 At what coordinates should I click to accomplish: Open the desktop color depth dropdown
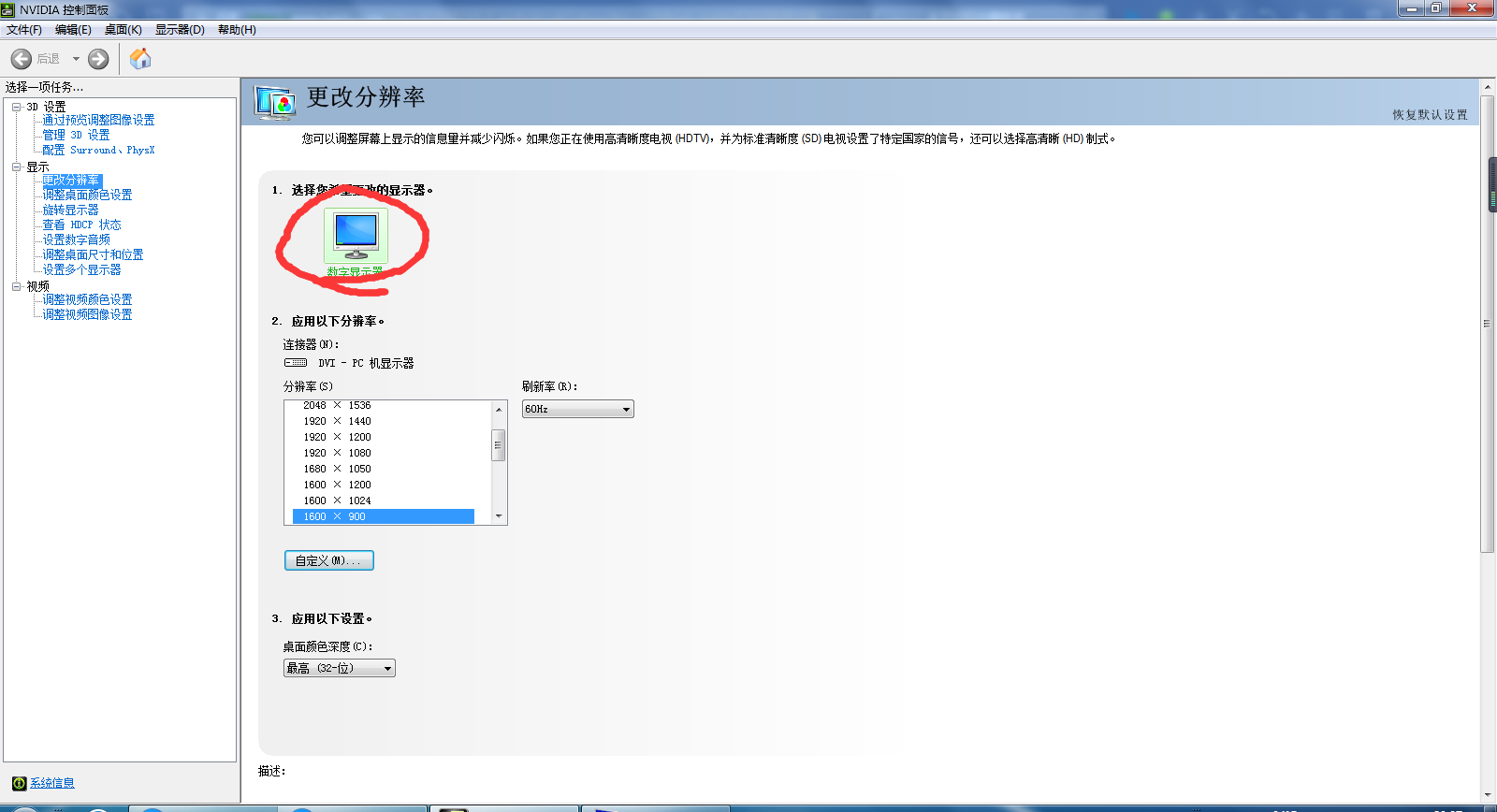[x=340, y=668]
